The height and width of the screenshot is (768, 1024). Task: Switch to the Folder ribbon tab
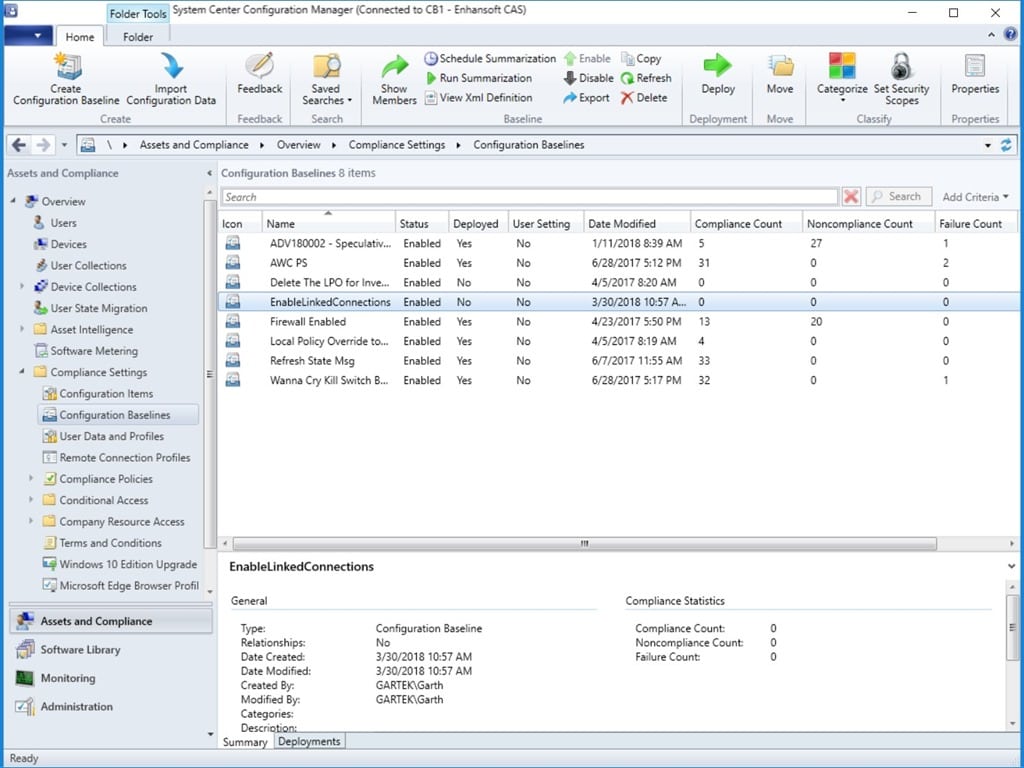click(x=138, y=37)
